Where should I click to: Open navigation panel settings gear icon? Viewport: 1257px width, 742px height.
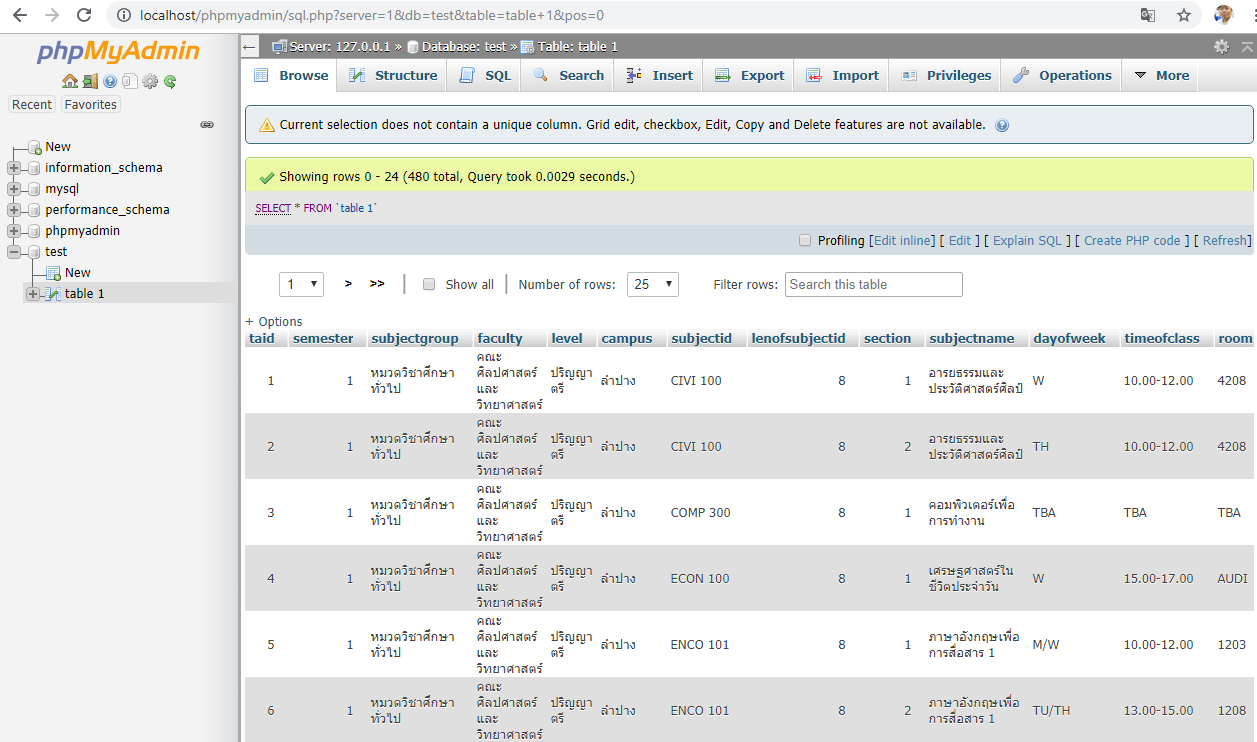pos(150,81)
